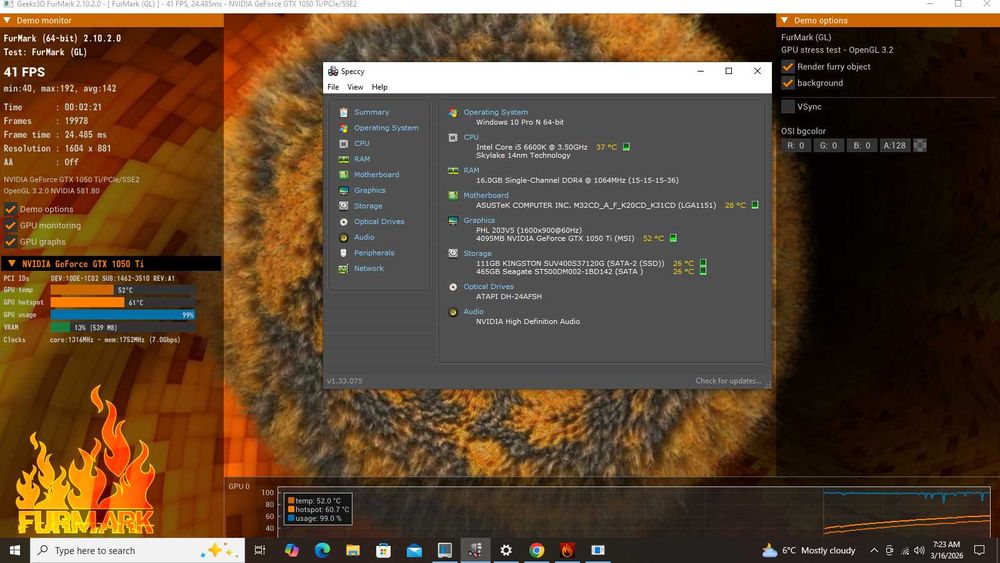Click the Optical Drives heading icon in summary
This screenshot has height=563, width=1000.
point(453,287)
